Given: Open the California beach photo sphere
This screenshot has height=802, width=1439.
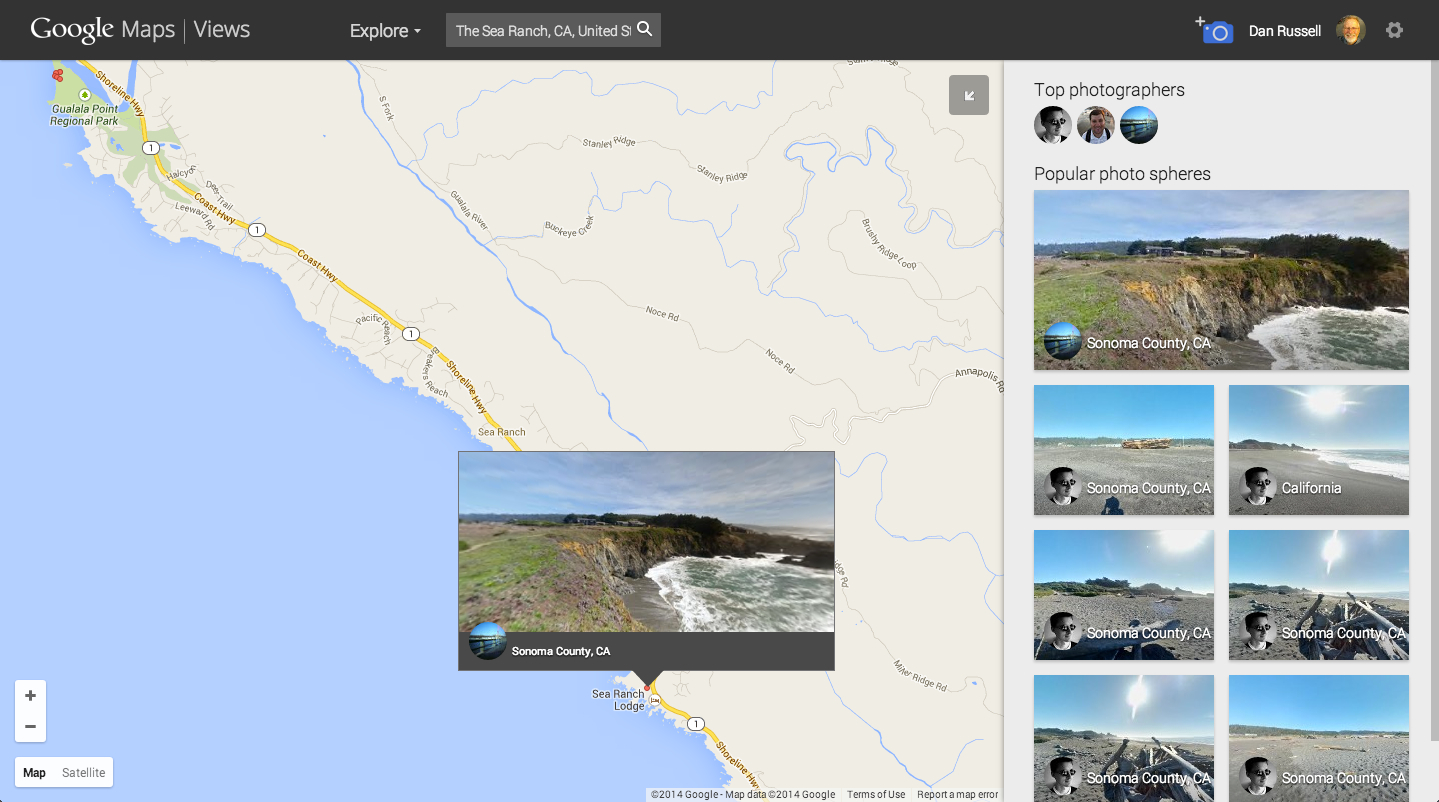Looking at the screenshot, I should [x=1319, y=450].
